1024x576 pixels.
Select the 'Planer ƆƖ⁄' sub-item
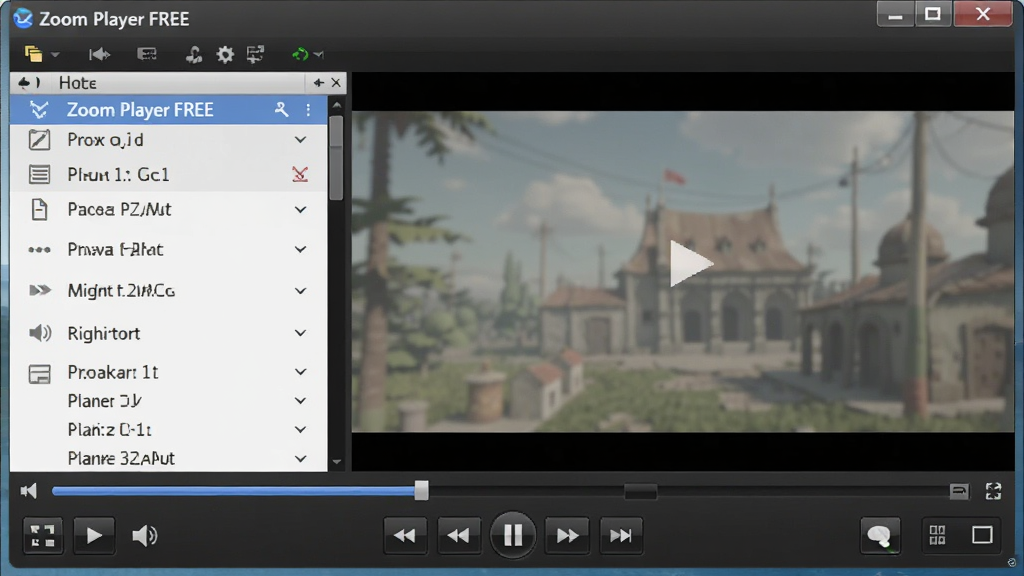(168, 401)
